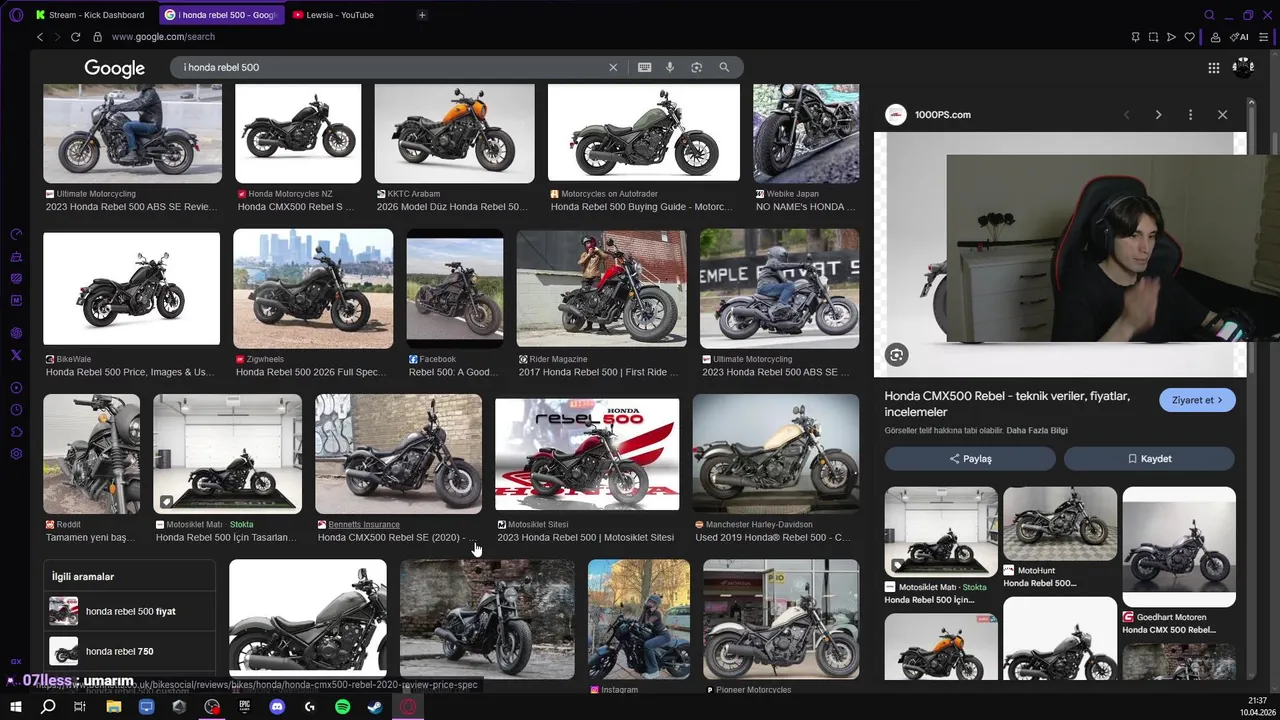
Task: Go back using the browser back arrow
Action: [x=40, y=37]
